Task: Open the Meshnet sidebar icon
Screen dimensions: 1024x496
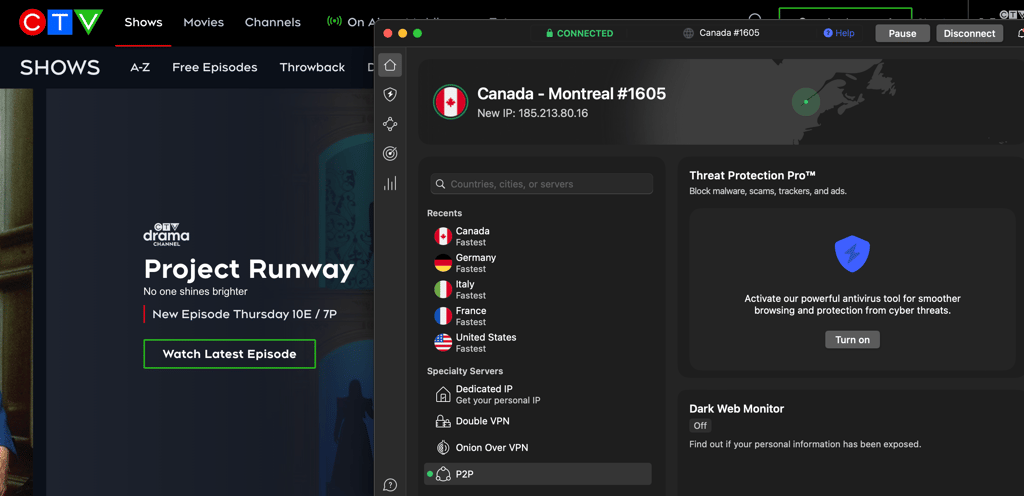Action: 390,124
